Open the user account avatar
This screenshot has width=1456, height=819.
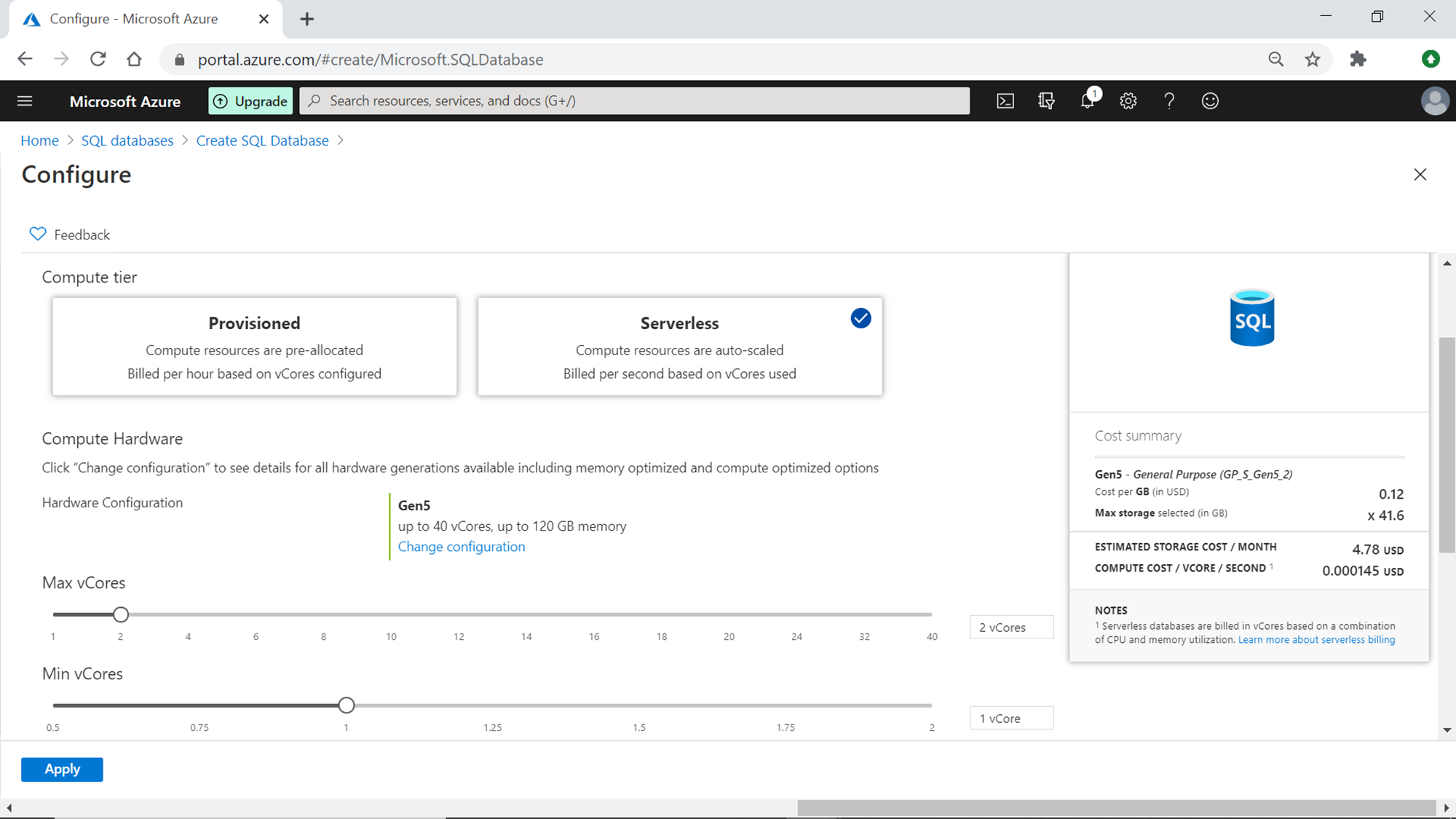point(1434,101)
